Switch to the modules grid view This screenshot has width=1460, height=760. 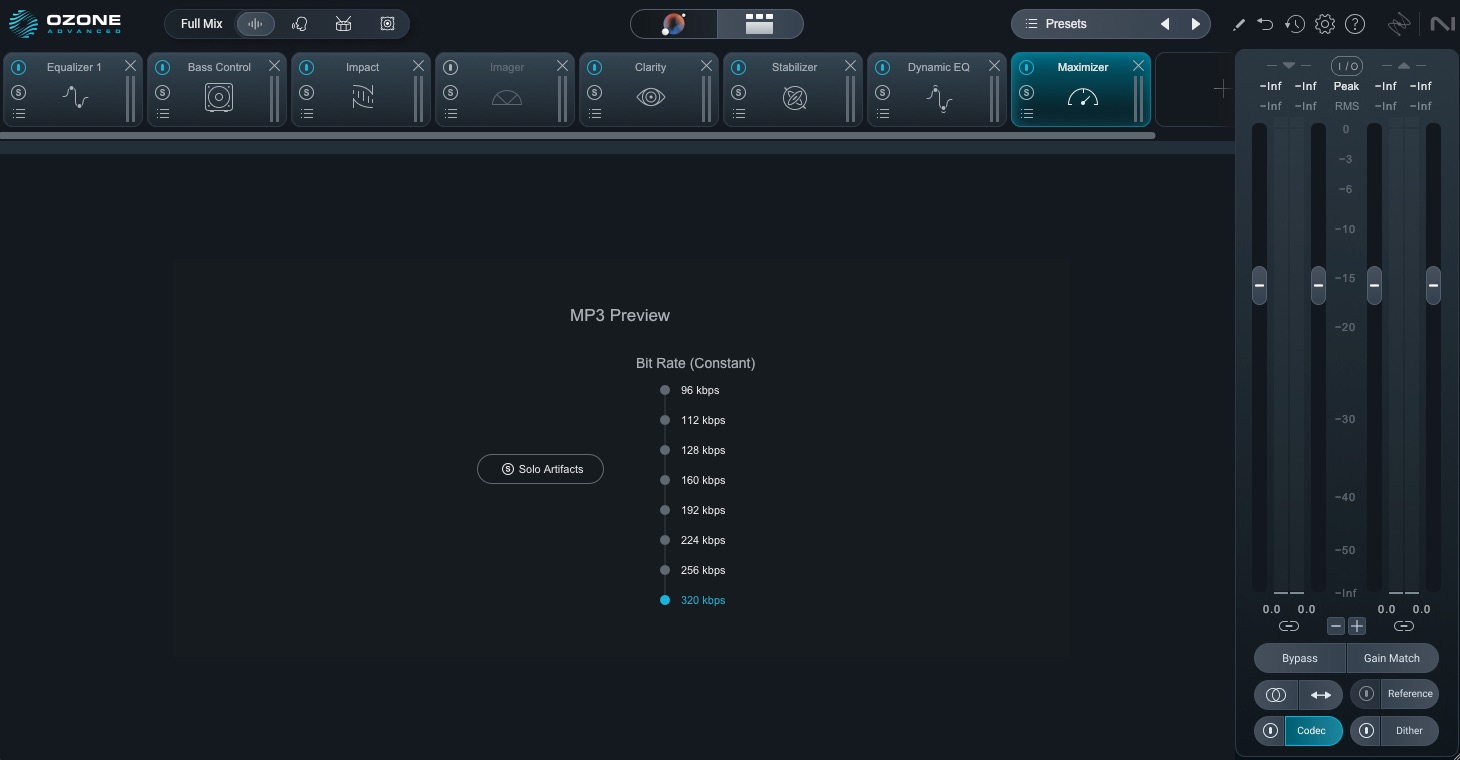click(760, 24)
